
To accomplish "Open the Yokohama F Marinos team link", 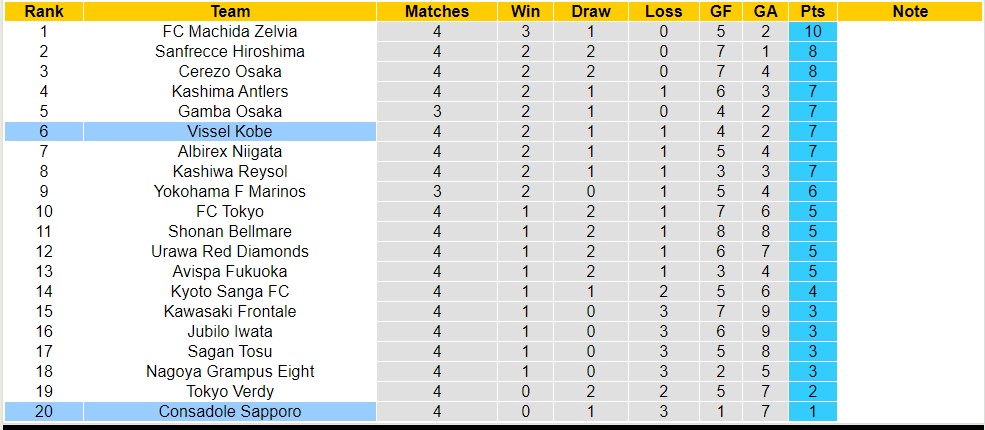I will [230, 191].
